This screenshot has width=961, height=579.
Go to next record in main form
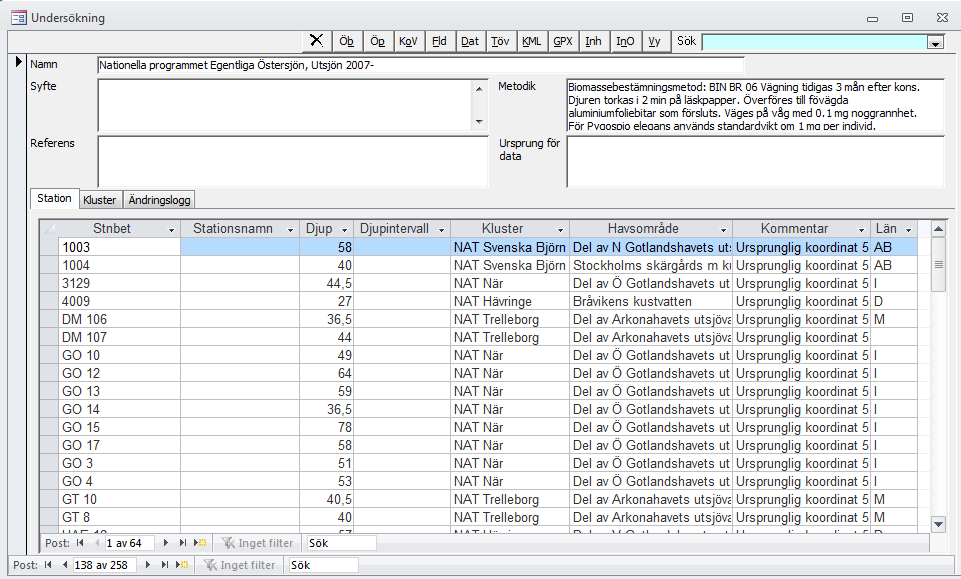pyautogui.click(x=148, y=565)
